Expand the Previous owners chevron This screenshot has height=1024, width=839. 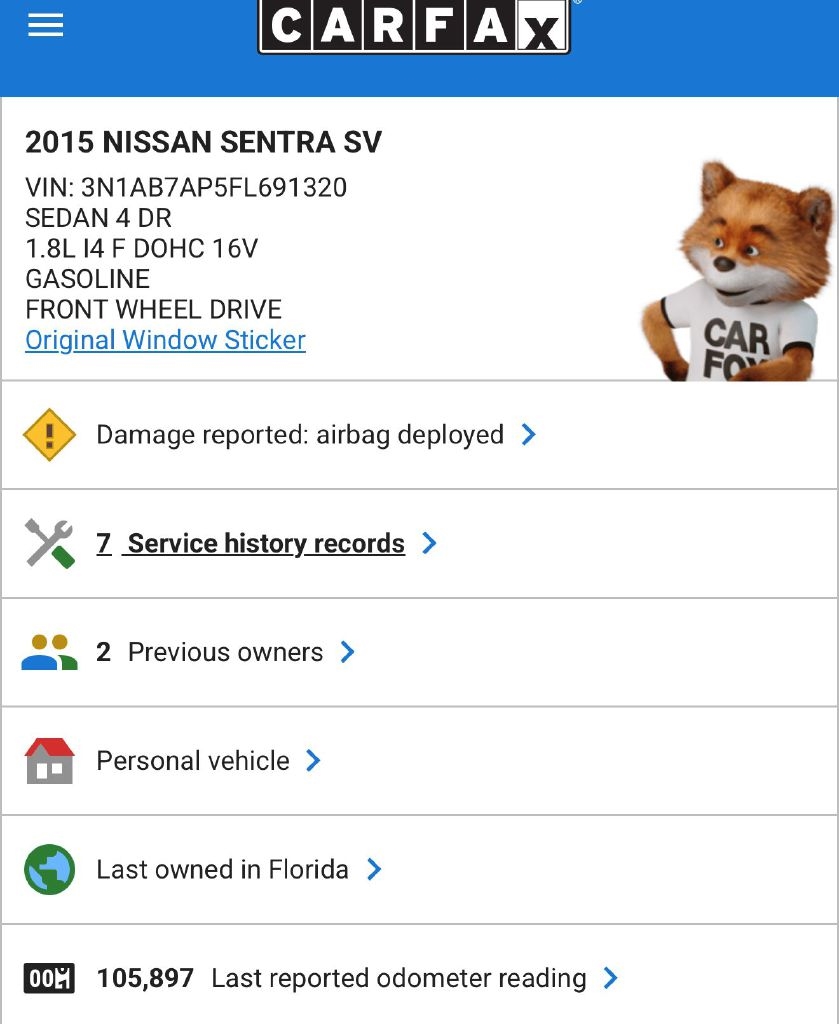click(x=348, y=653)
